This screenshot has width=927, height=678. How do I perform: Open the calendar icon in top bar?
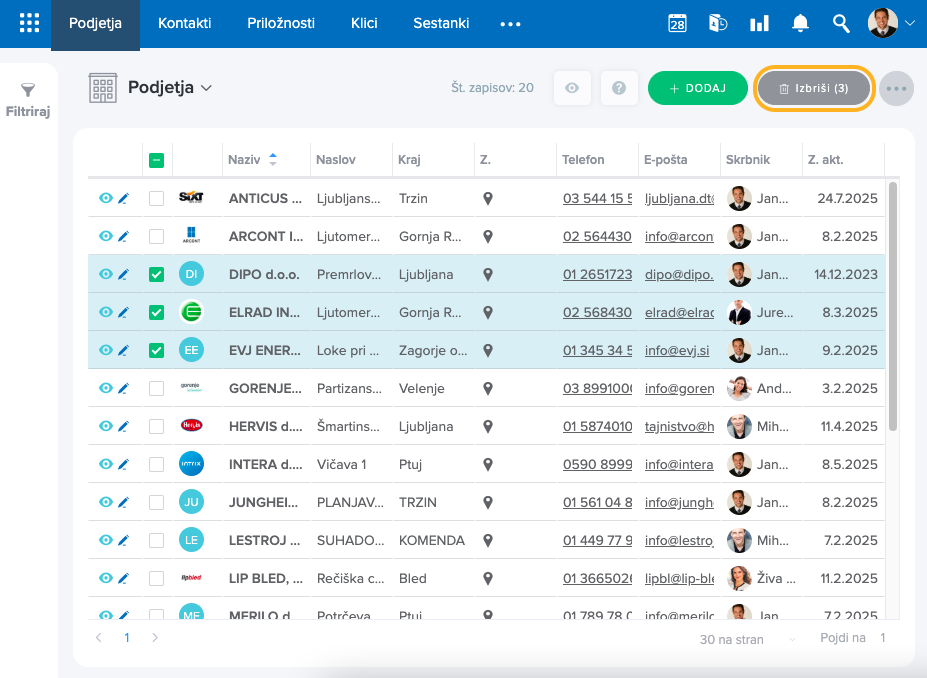[x=677, y=23]
